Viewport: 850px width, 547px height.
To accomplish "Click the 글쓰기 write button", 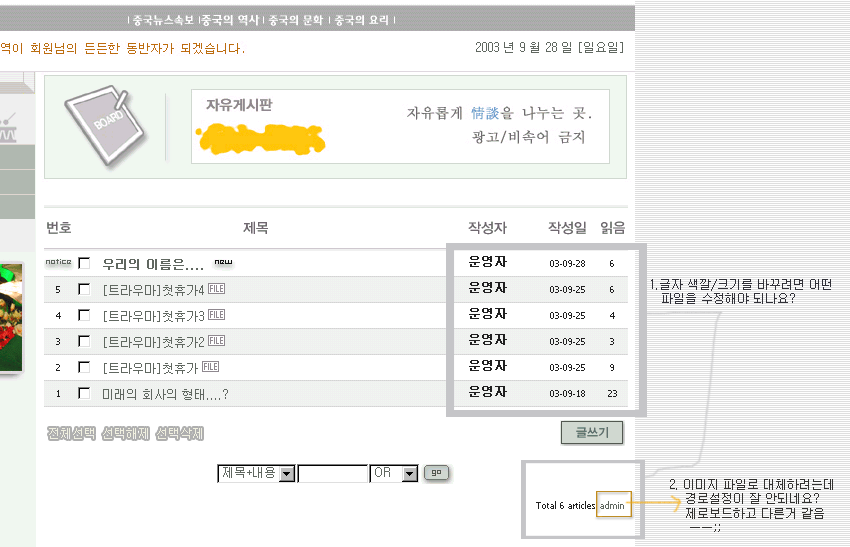I will [x=591, y=432].
